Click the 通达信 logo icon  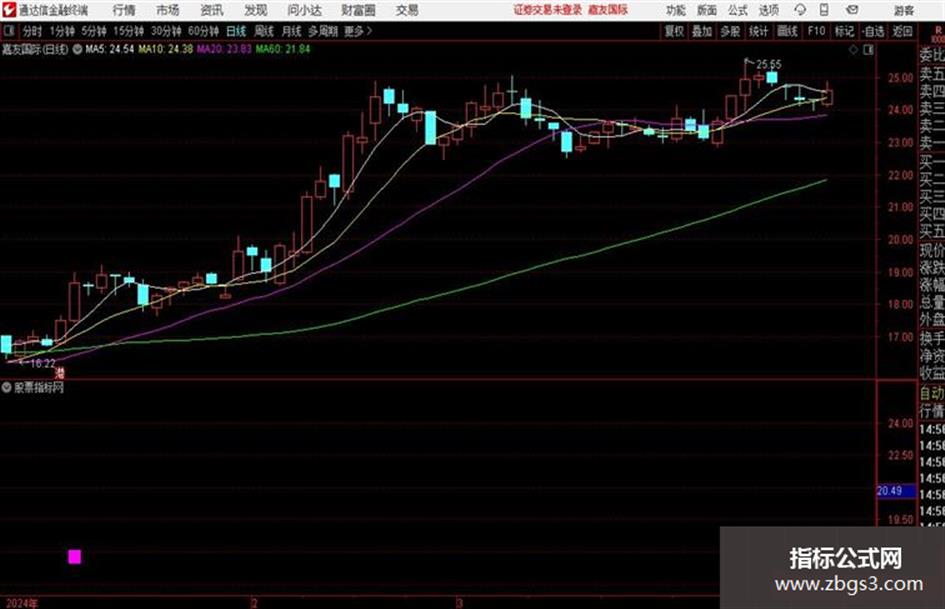click(9, 10)
